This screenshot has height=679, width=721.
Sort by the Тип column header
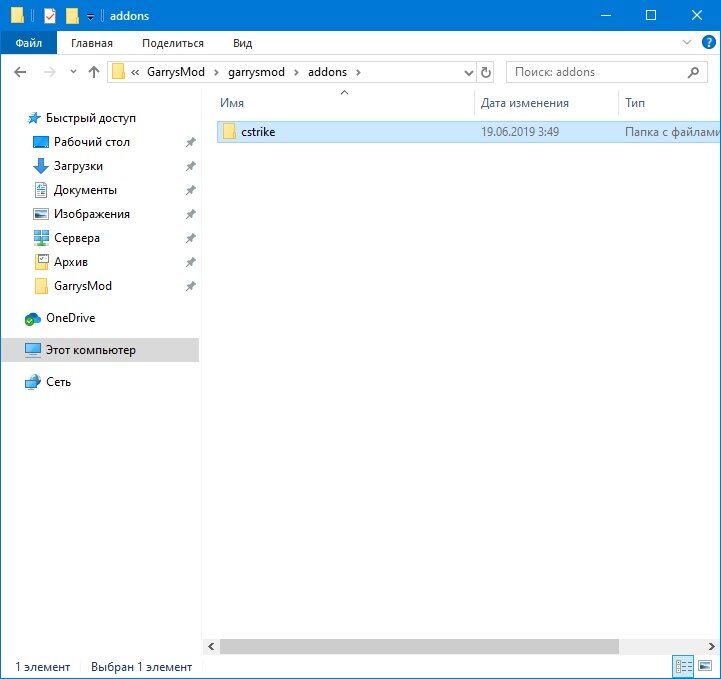(635, 103)
